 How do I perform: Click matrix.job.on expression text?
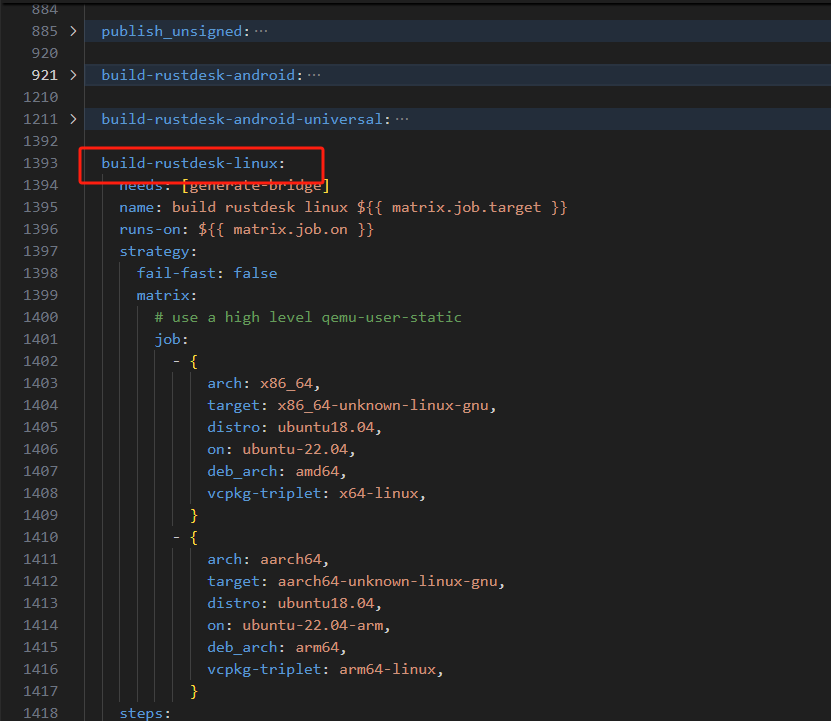click(x=290, y=230)
